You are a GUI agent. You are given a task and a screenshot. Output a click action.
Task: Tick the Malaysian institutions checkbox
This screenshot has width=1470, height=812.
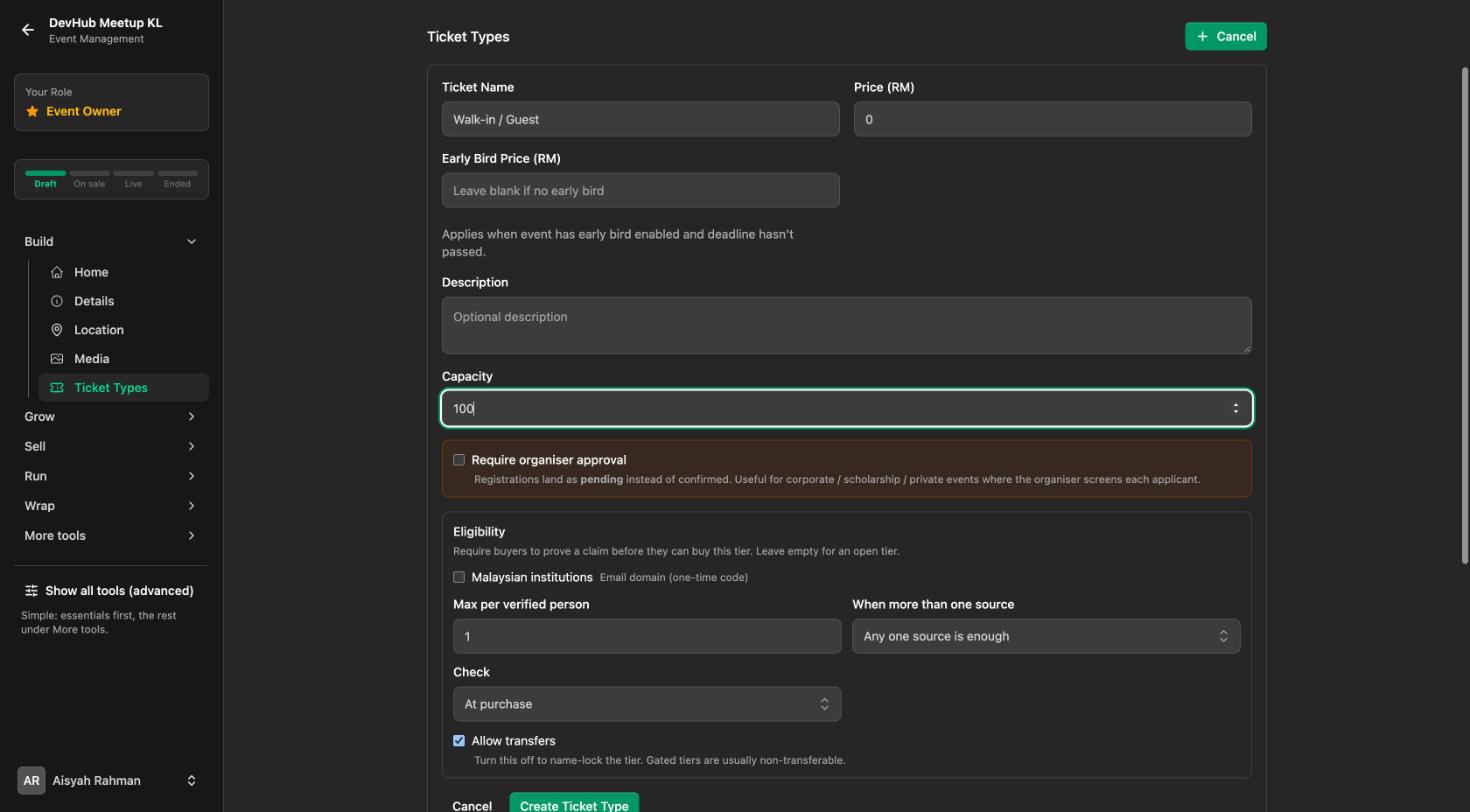click(459, 577)
